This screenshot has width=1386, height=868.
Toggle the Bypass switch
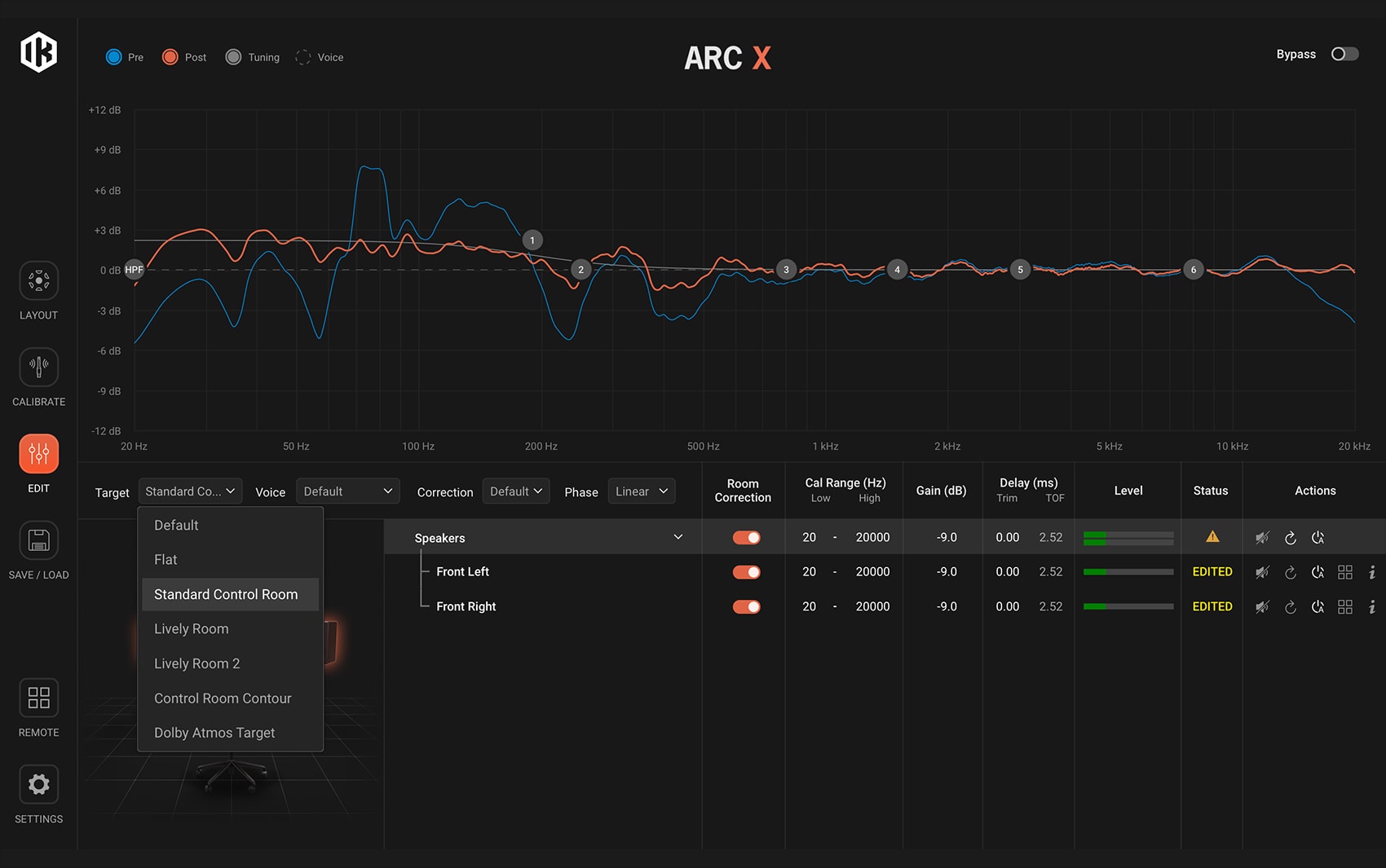pyautogui.click(x=1344, y=55)
